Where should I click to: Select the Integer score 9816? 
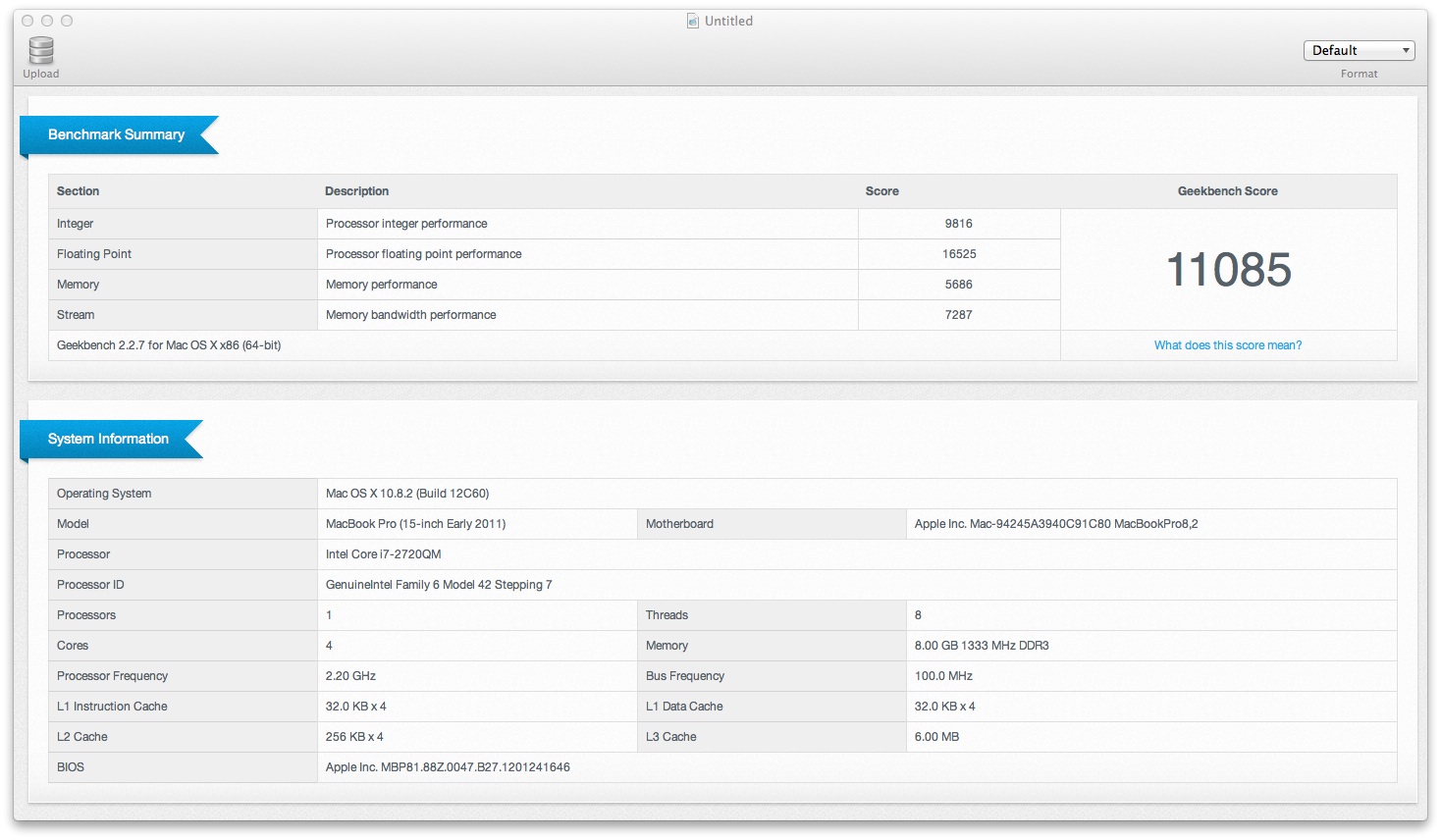coord(958,224)
